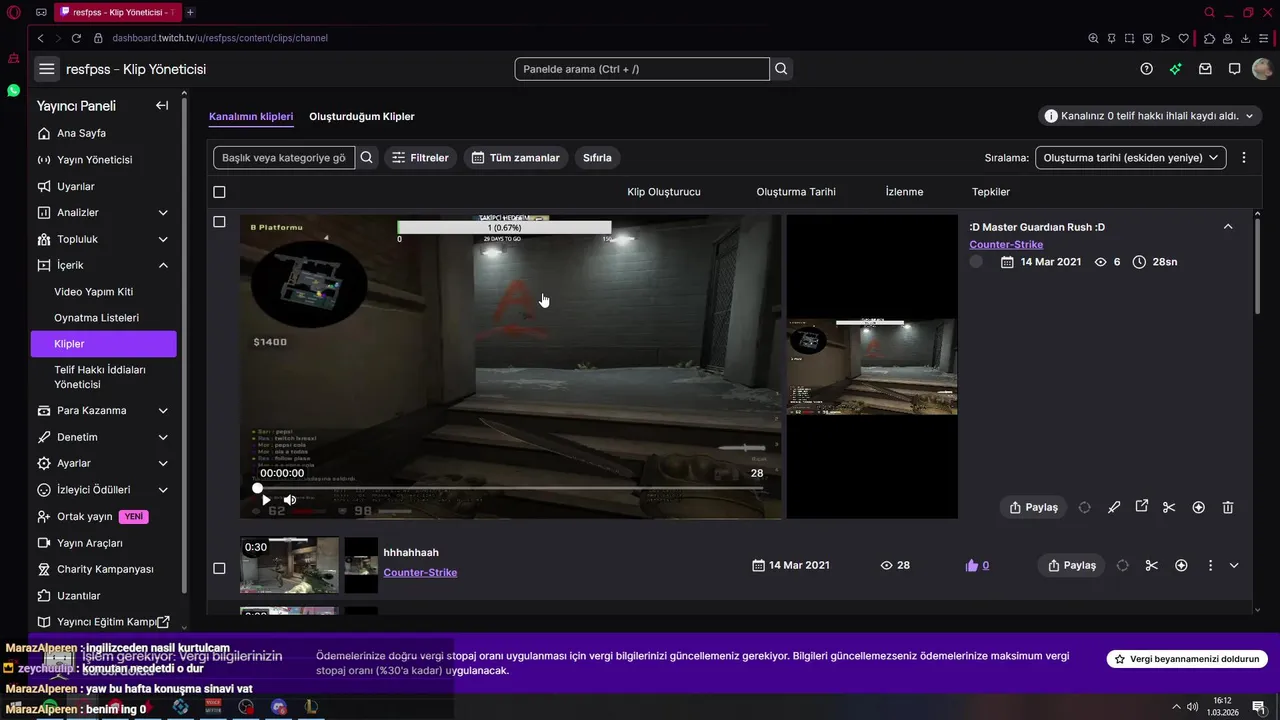
Task: Expand the hhhahhaah clip row chevron
Action: coord(1234,565)
